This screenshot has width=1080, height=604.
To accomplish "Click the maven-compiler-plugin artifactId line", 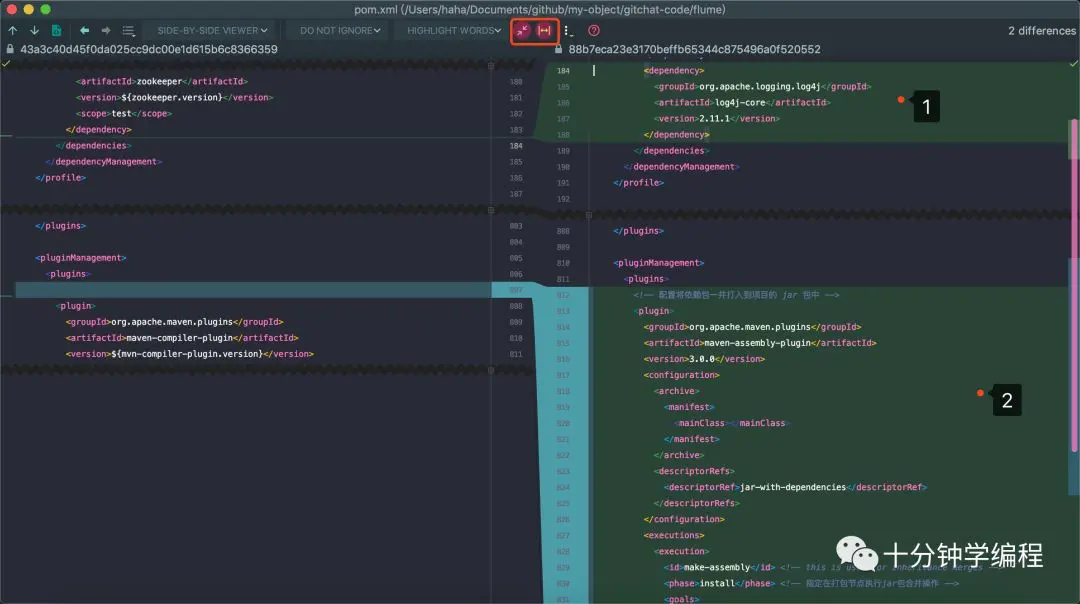I will coord(182,338).
